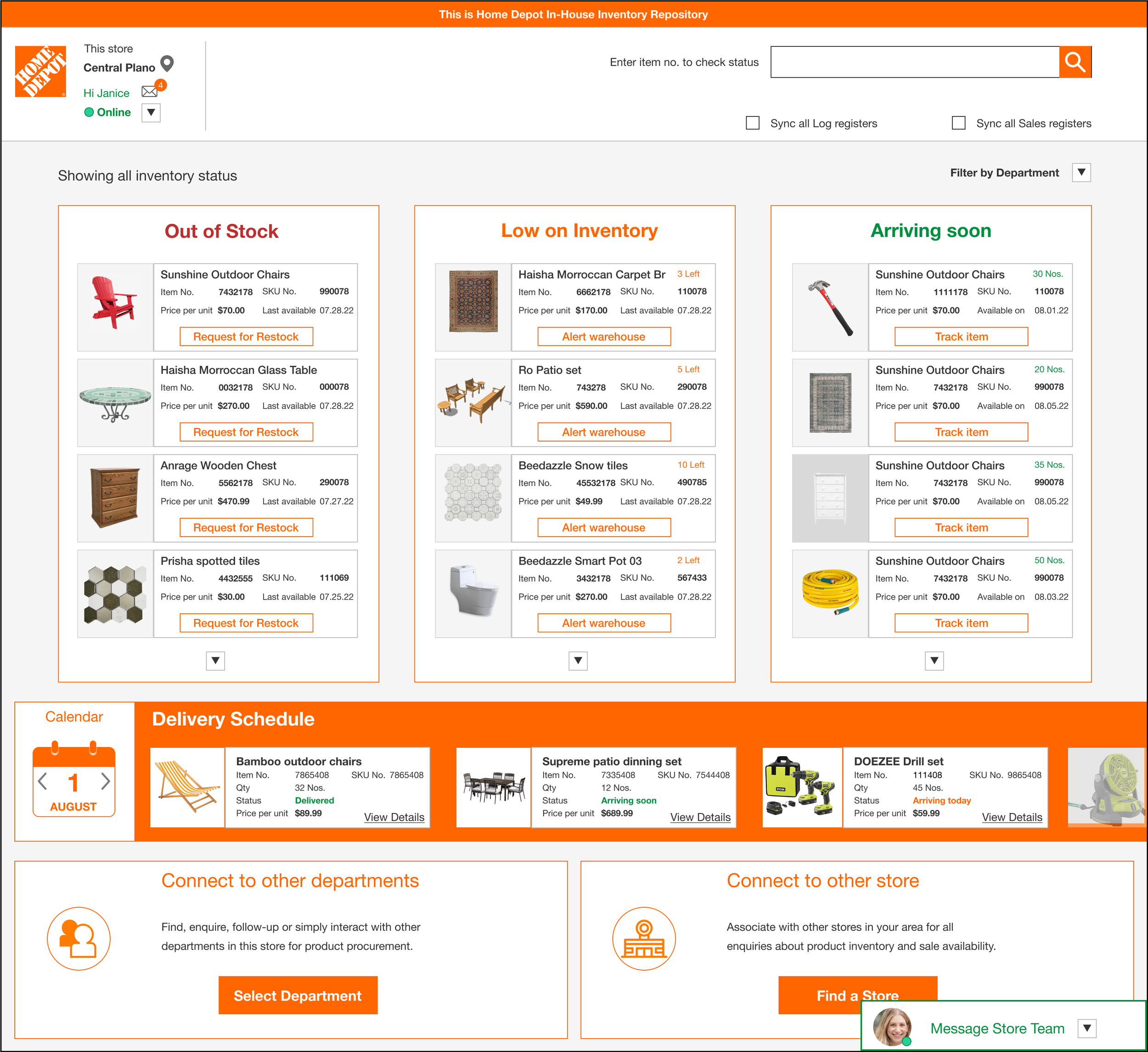Check Sync all Sales registers box
This screenshot has height=1052, width=1148.
tap(958, 123)
